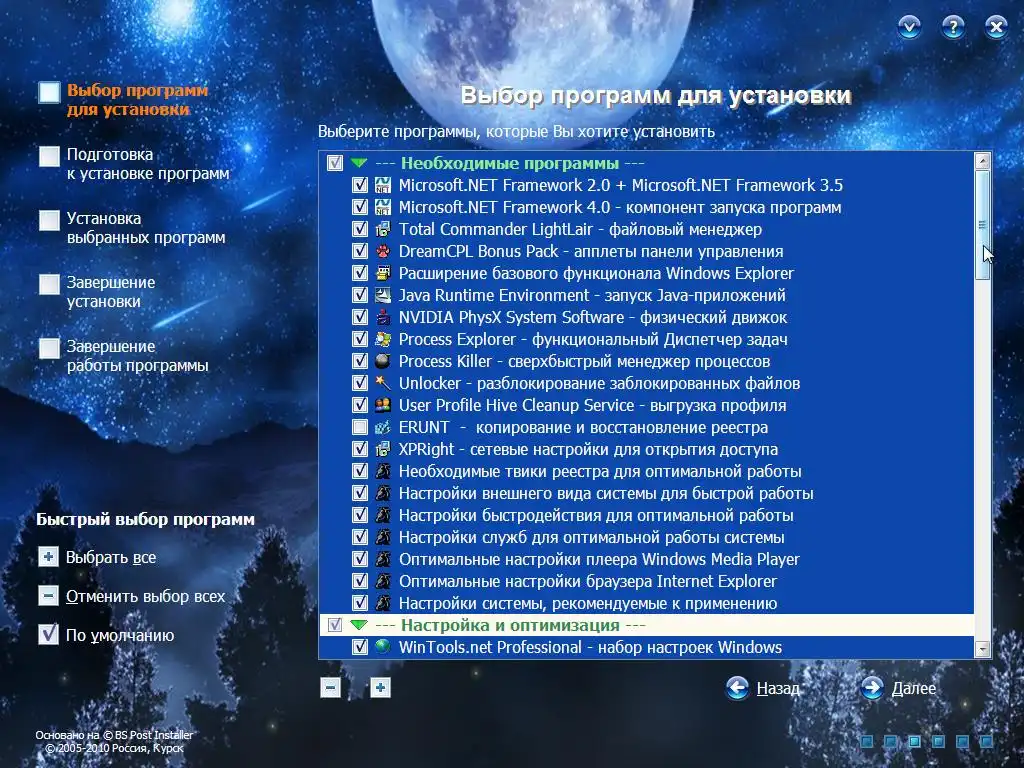Click the Process Explorer icon
The image size is (1024, 768).
(383, 339)
